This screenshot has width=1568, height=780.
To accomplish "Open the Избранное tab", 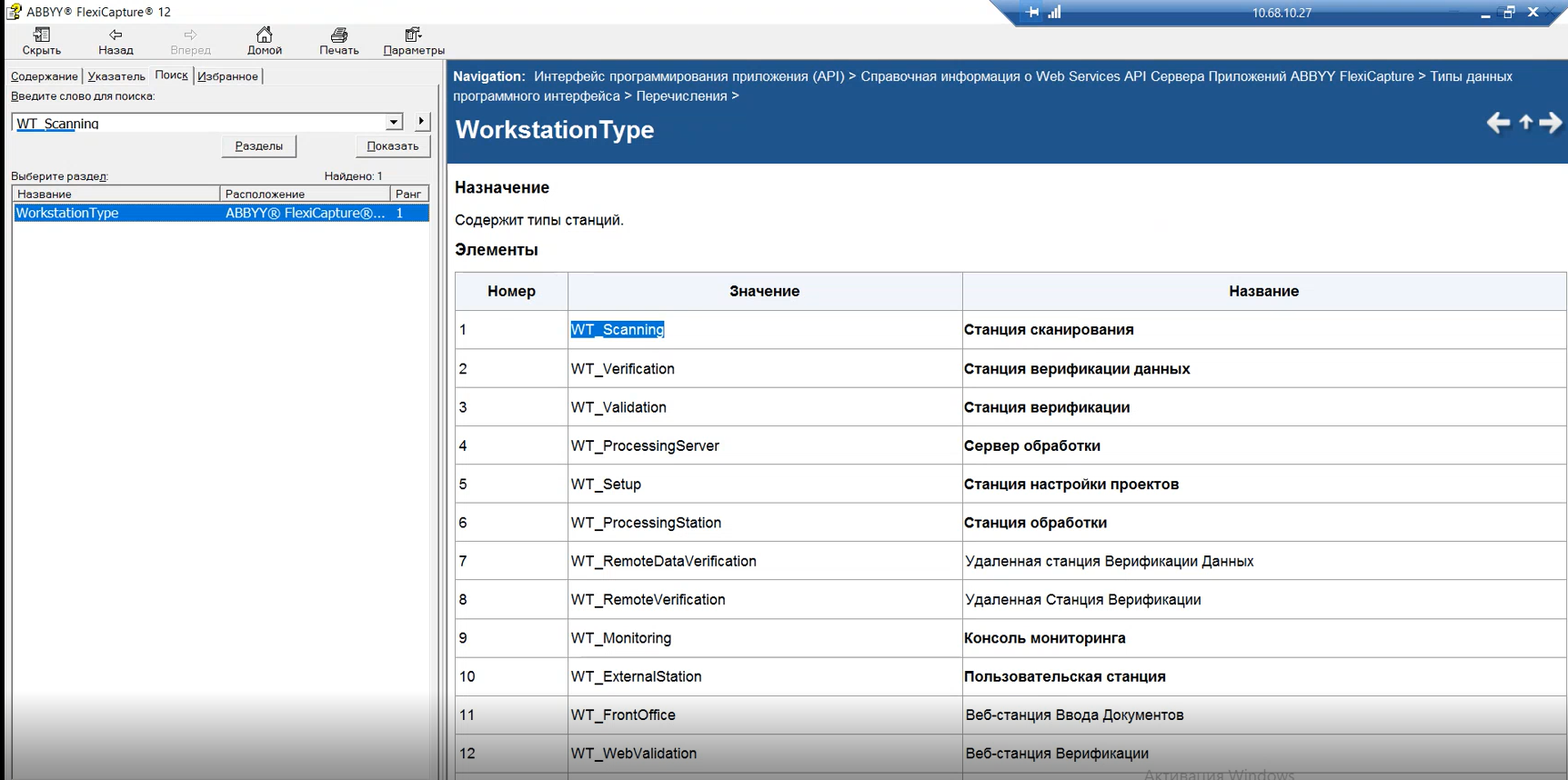I will point(227,76).
